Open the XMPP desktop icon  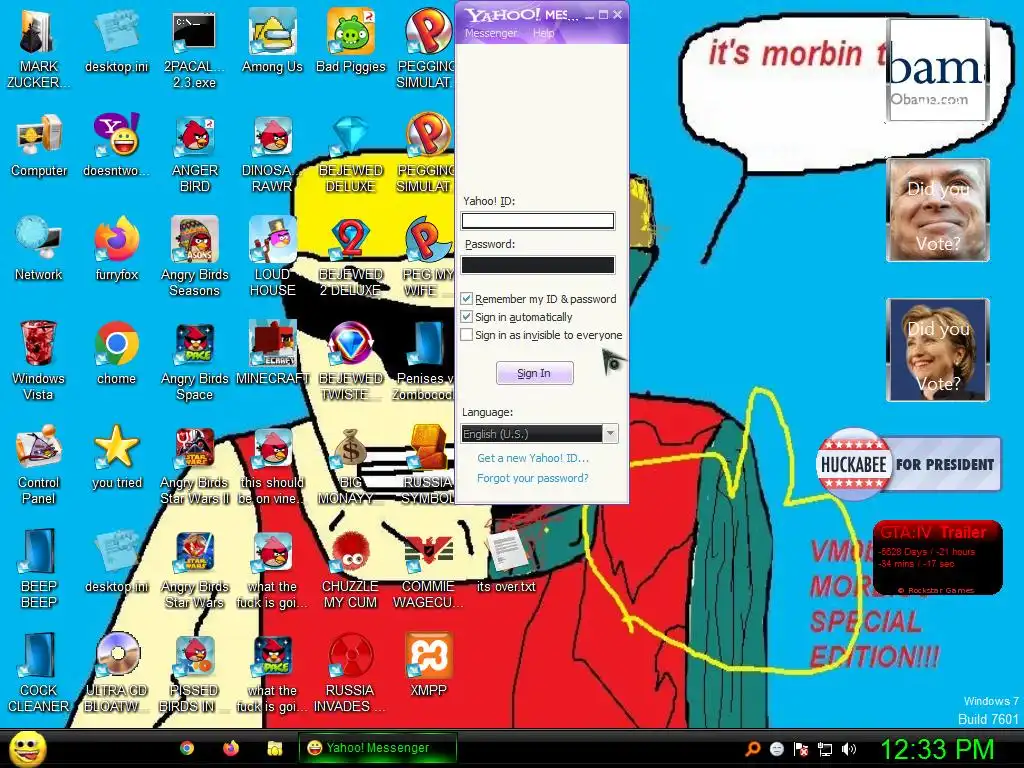pyautogui.click(x=428, y=665)
